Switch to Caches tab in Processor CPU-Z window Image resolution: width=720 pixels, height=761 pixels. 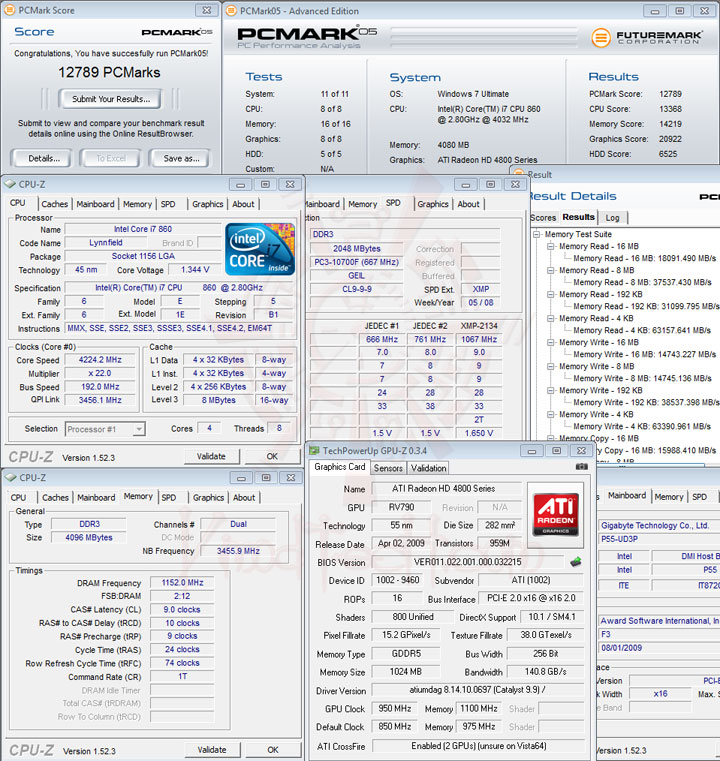pyautogui.click(x=54, y=204)
